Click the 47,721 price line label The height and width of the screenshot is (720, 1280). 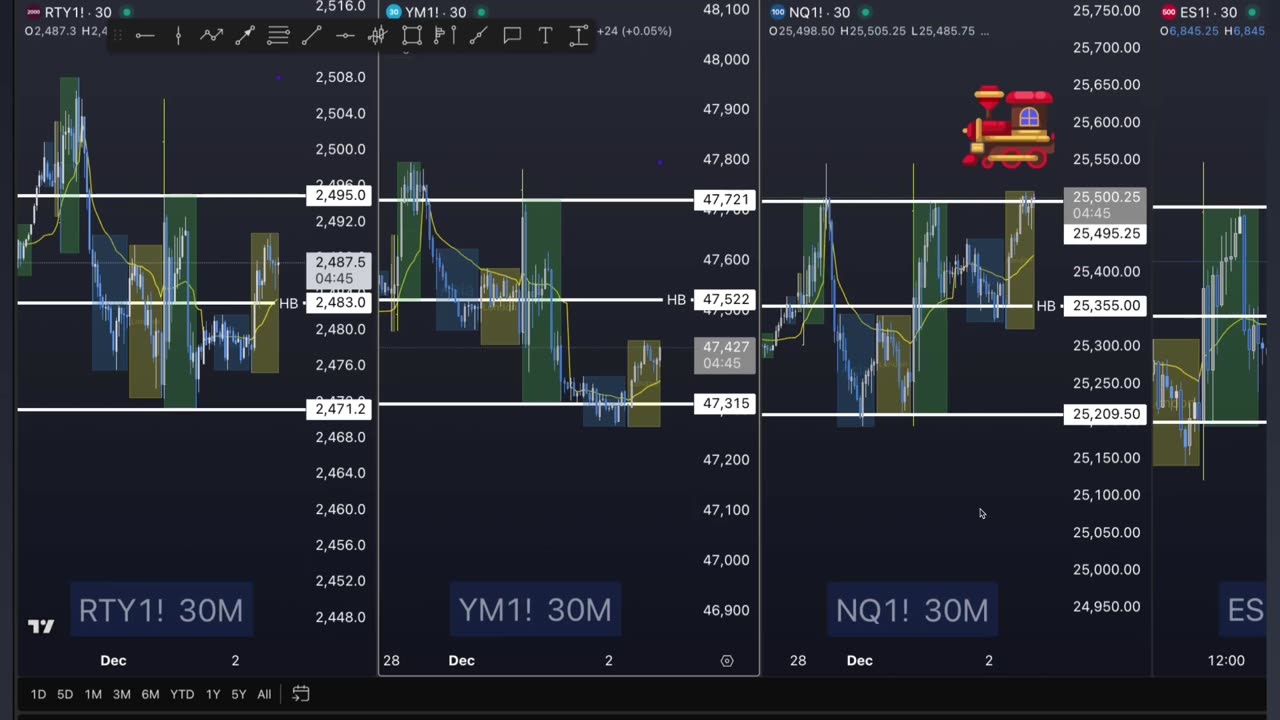click(x=725, y=200)
